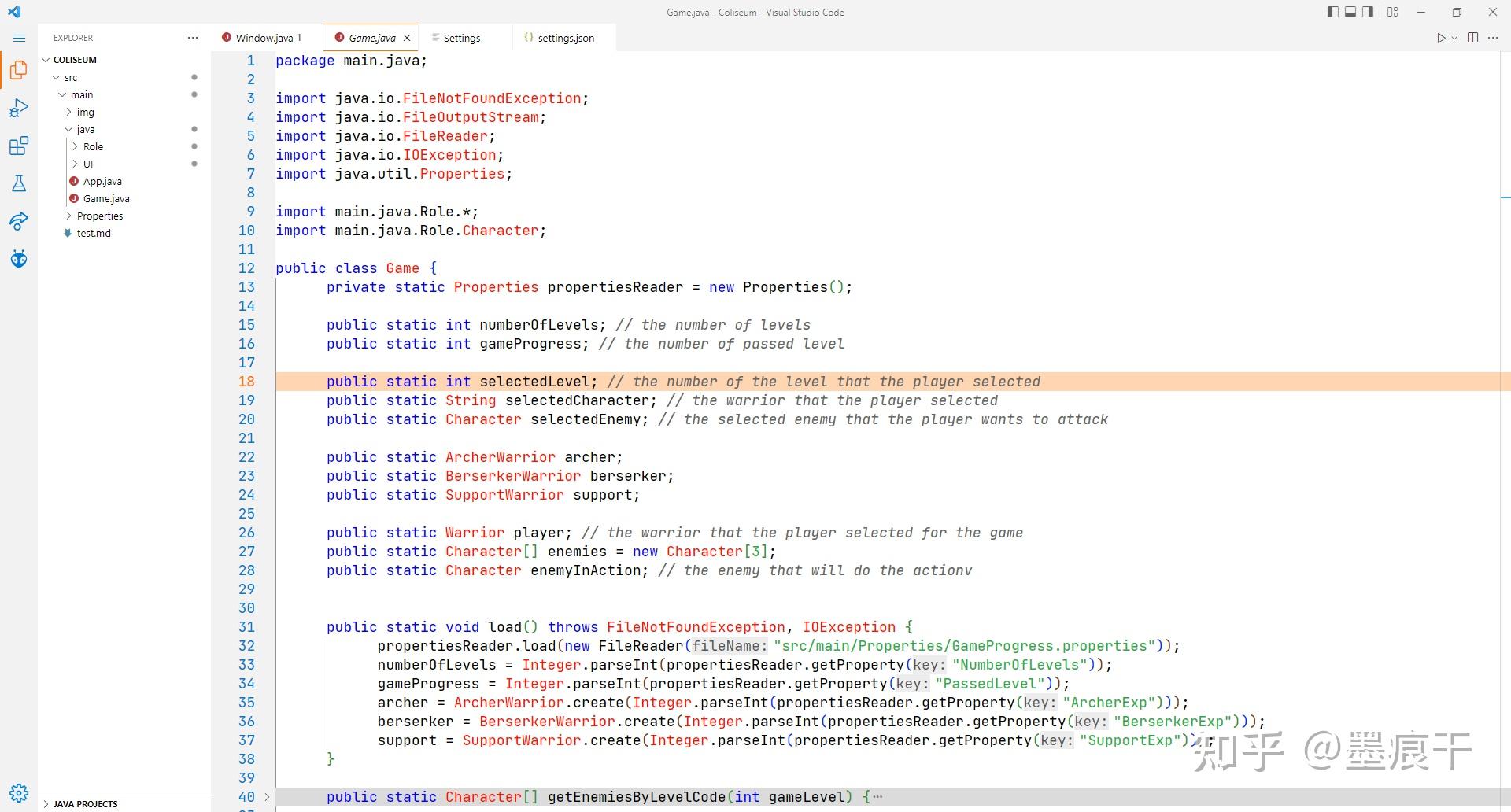Open the test.md file
Viewport: 1511px width, 812px height.
[x=94, y=233]
